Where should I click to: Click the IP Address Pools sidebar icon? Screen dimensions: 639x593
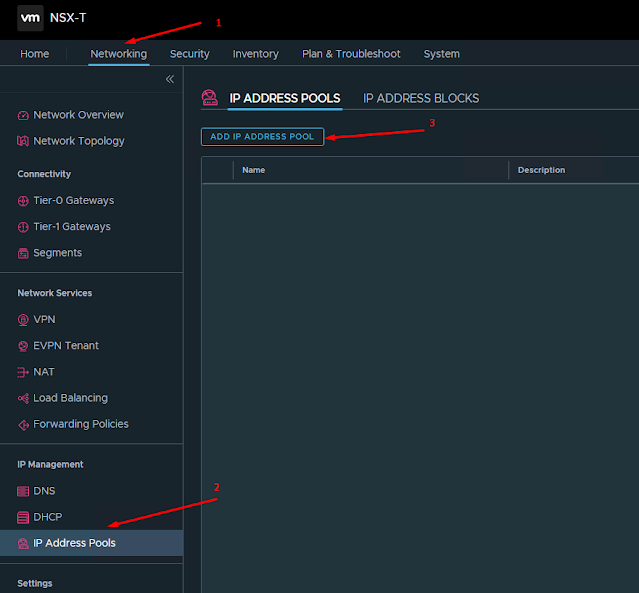[x=23, y=543]
